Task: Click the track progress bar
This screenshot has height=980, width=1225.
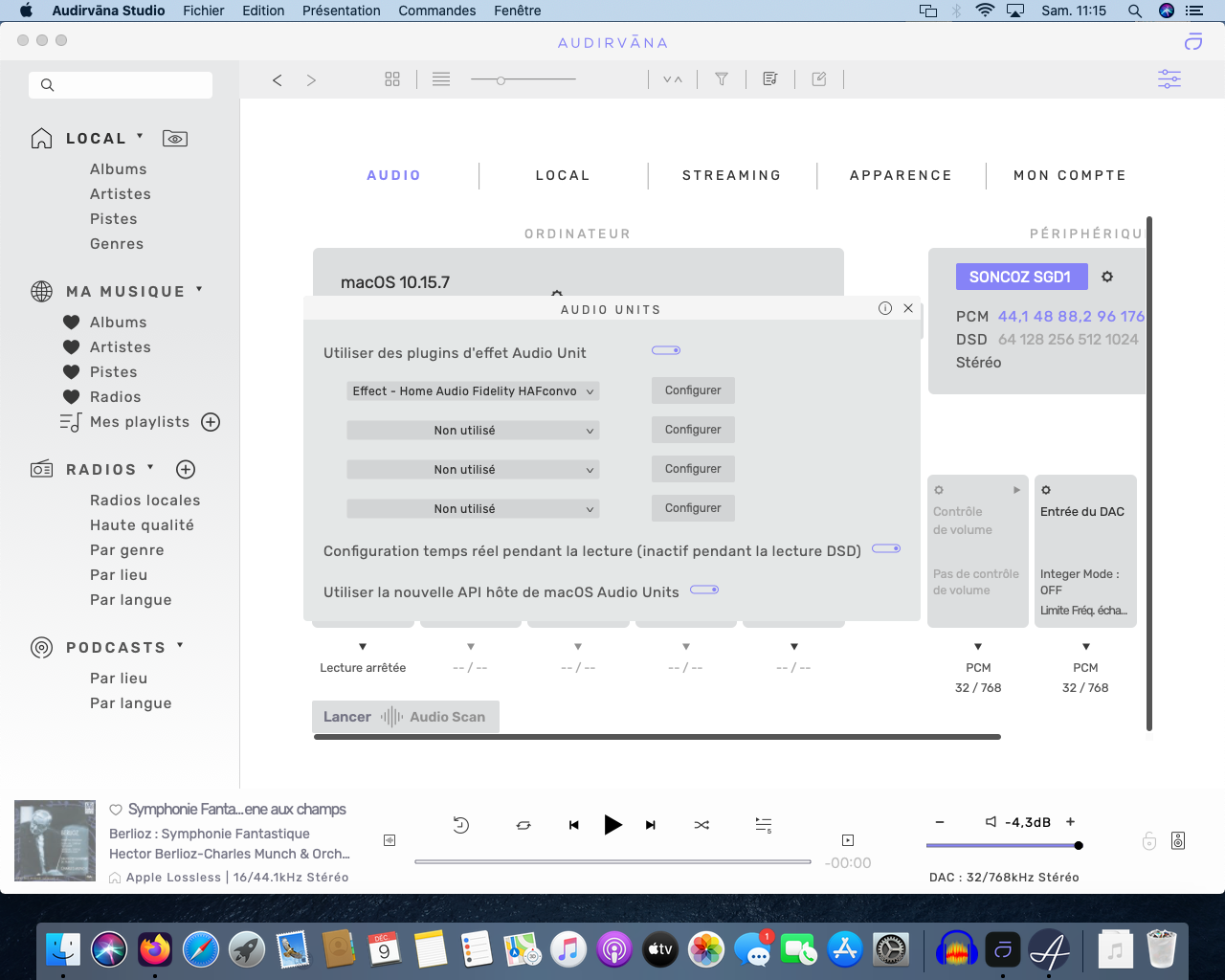Action: (x=612, y=862)
